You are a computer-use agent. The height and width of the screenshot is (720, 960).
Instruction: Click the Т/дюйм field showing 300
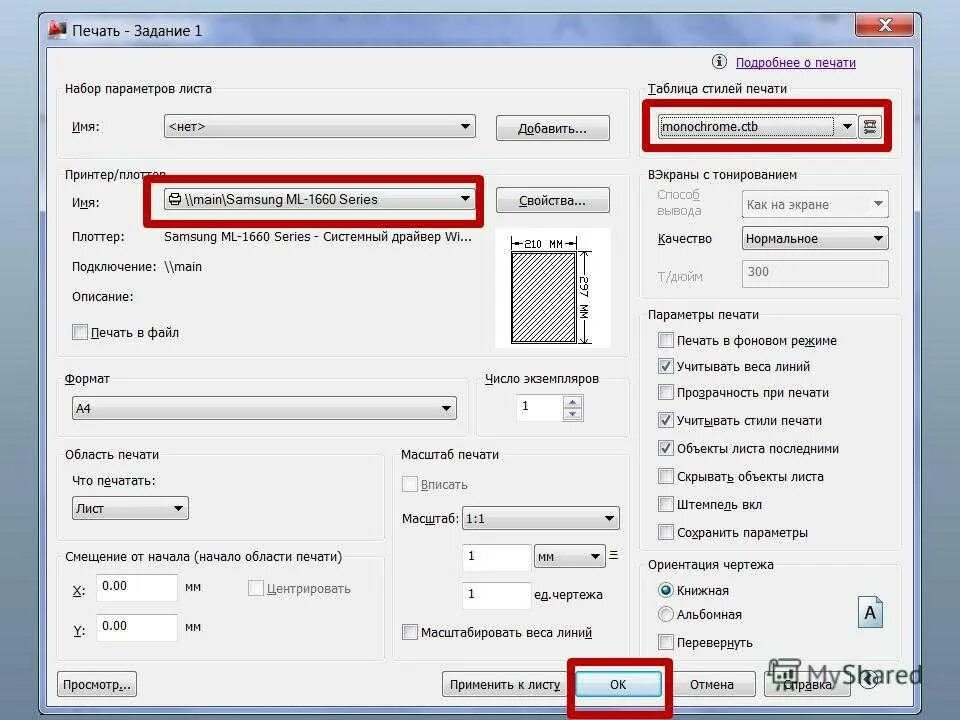(815, 272)
